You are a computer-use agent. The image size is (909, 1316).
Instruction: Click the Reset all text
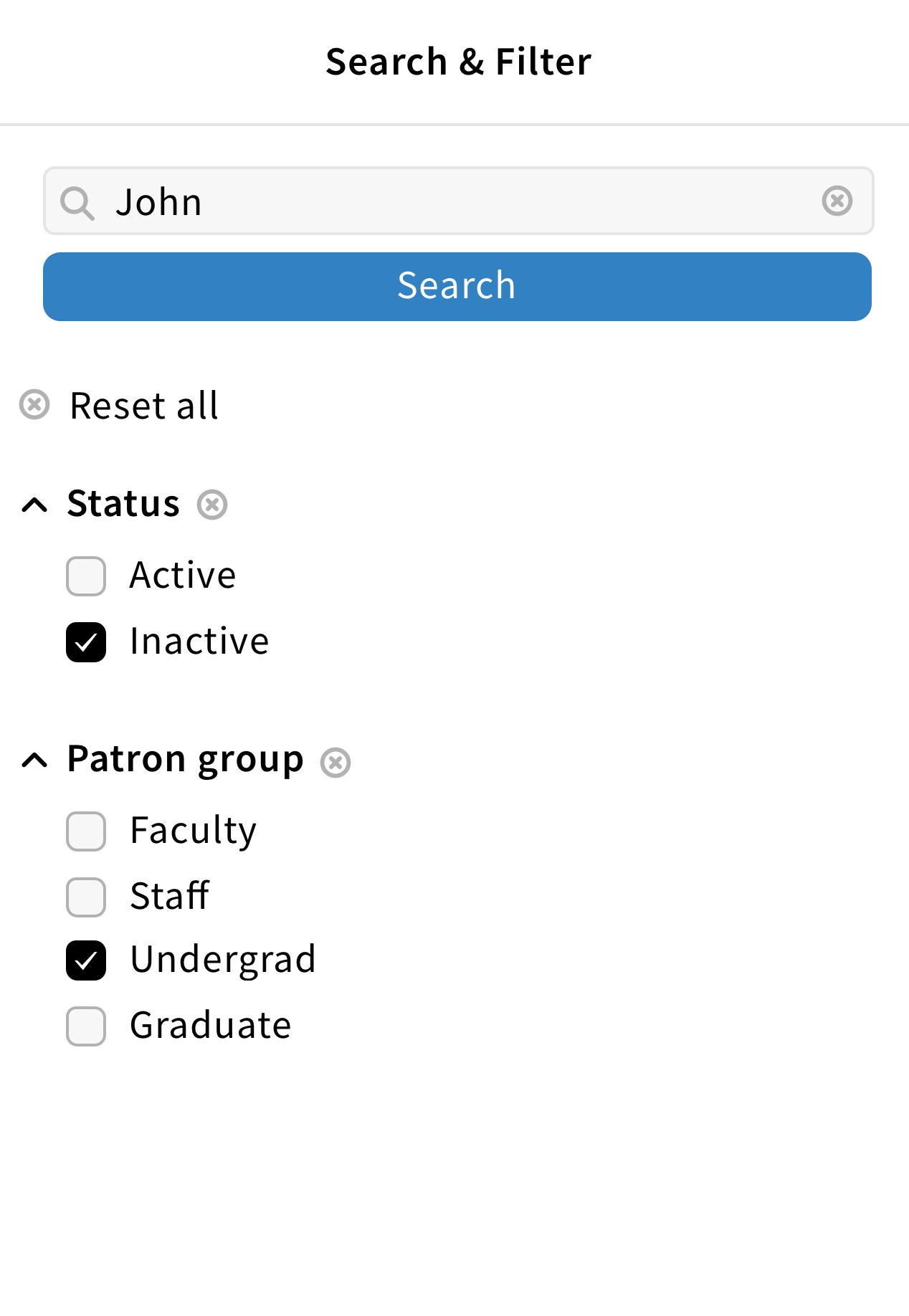coord(144,406)
